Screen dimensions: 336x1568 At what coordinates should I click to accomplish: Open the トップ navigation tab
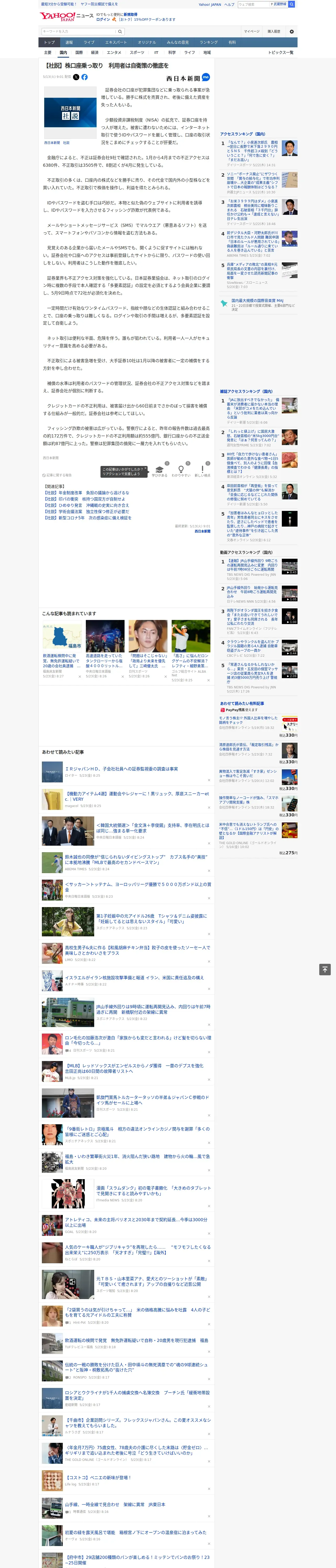tap(49, 43)
